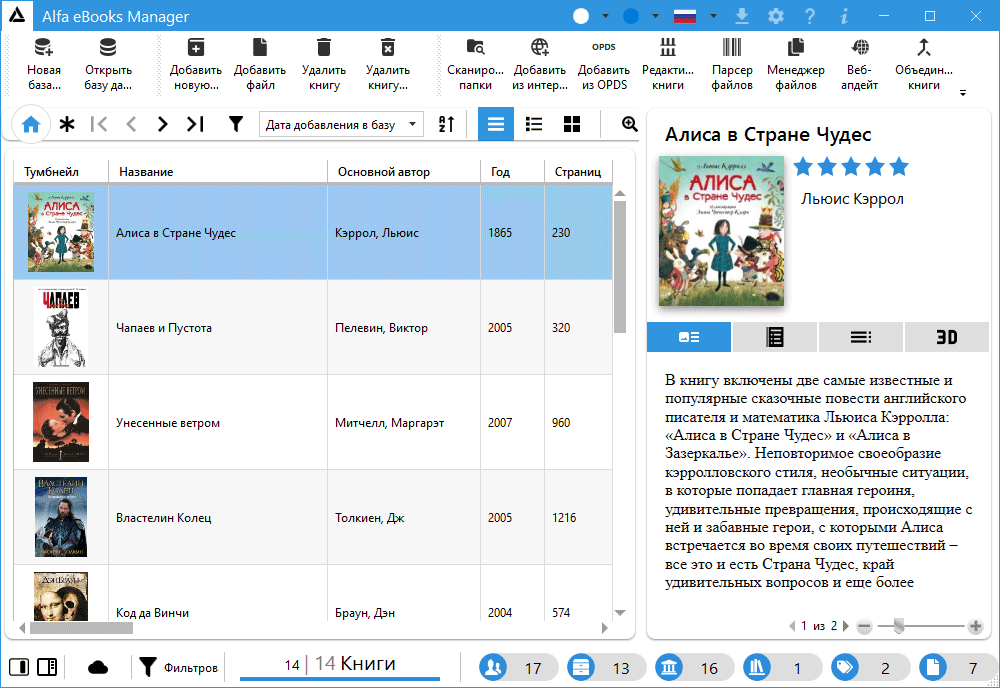
Task: Click the magnifier search icon
Action: [x=629, y=124]
